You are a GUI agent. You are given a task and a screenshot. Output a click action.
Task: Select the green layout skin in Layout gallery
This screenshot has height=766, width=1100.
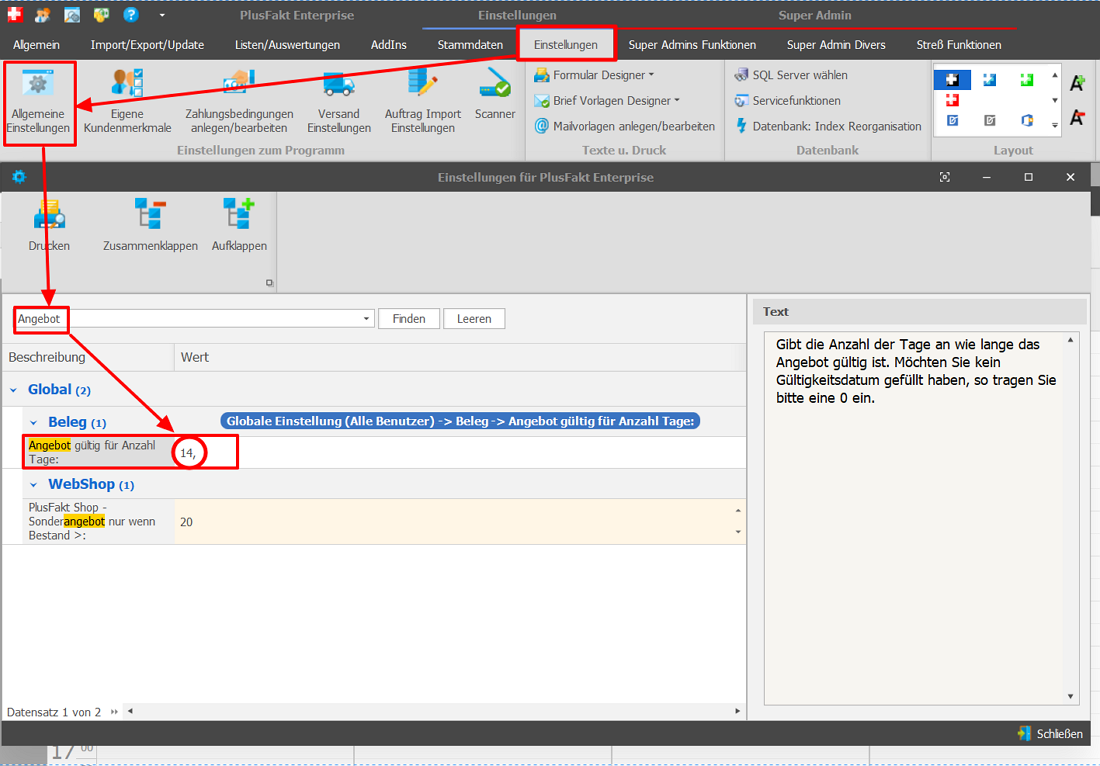[x=1027, y=79]
